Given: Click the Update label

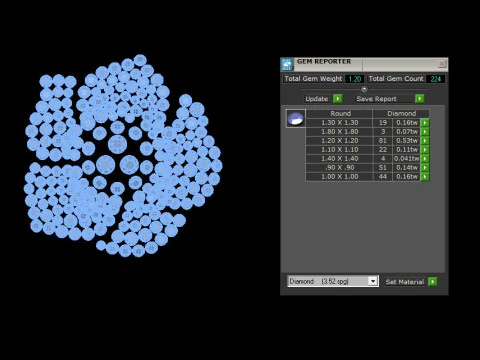Looking at the screenshot, I should point(317,99).
